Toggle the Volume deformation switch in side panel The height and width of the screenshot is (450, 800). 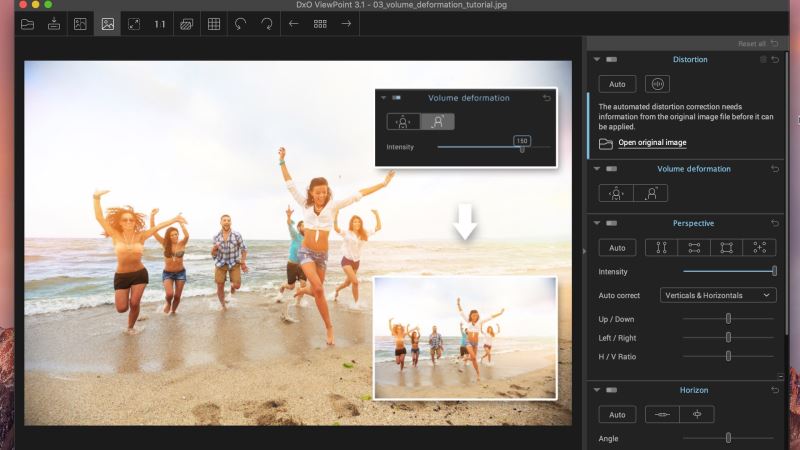pyautogui.click(x=611, y=169)
